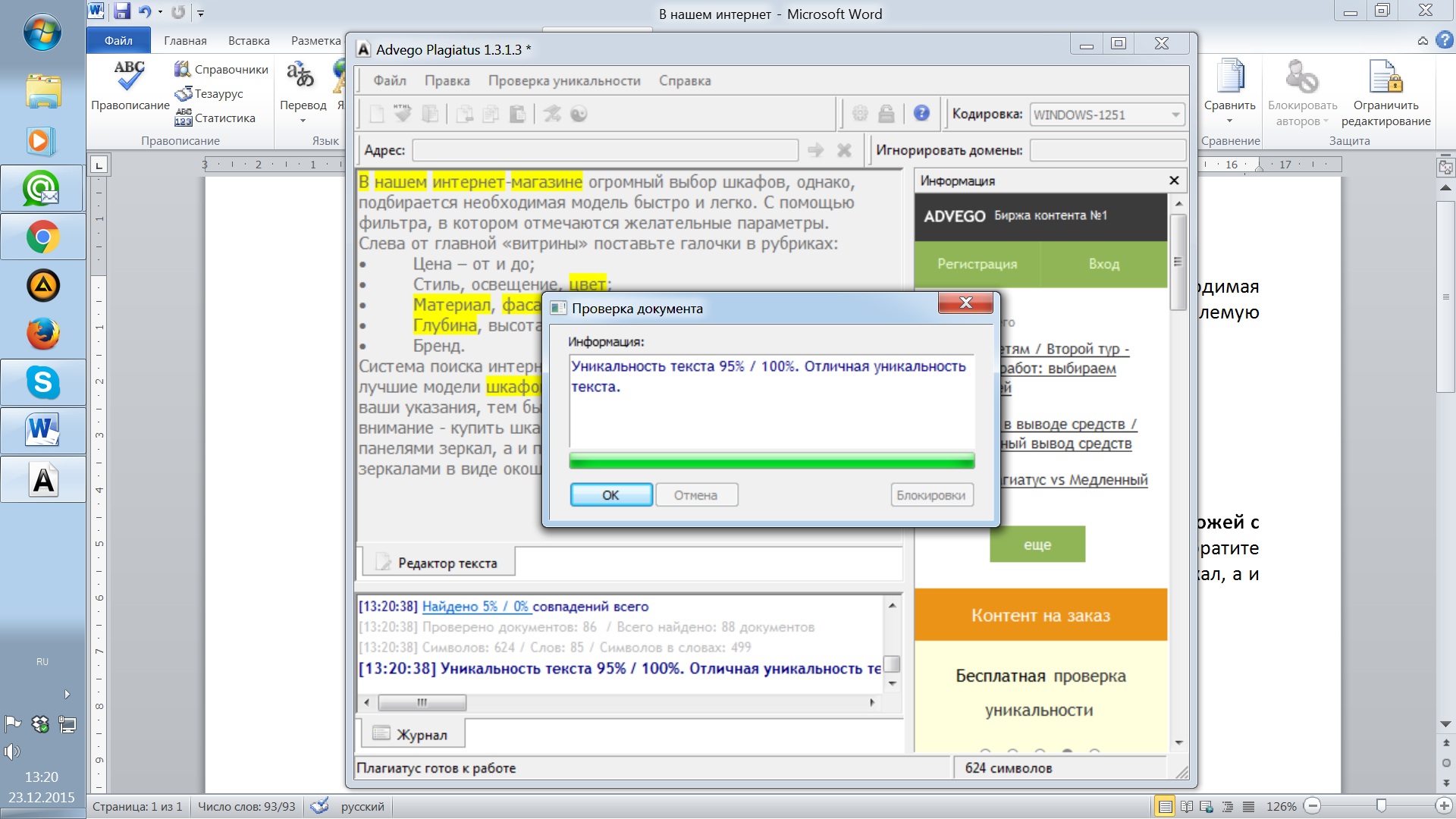Click the paste clipboard icon in Plagiatus toolbar
The image size is (1456, 819).
click(x=517, y=114)
